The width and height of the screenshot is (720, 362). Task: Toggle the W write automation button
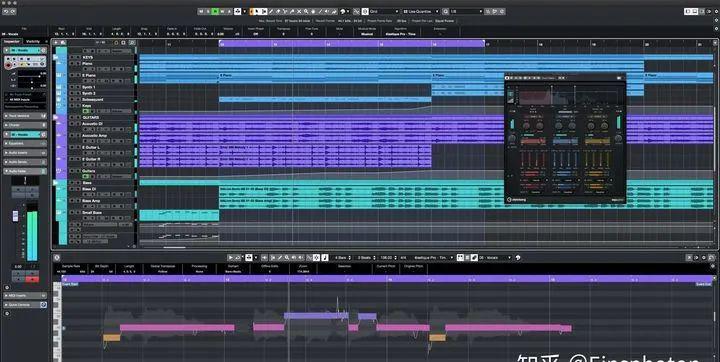click(222, 11)
